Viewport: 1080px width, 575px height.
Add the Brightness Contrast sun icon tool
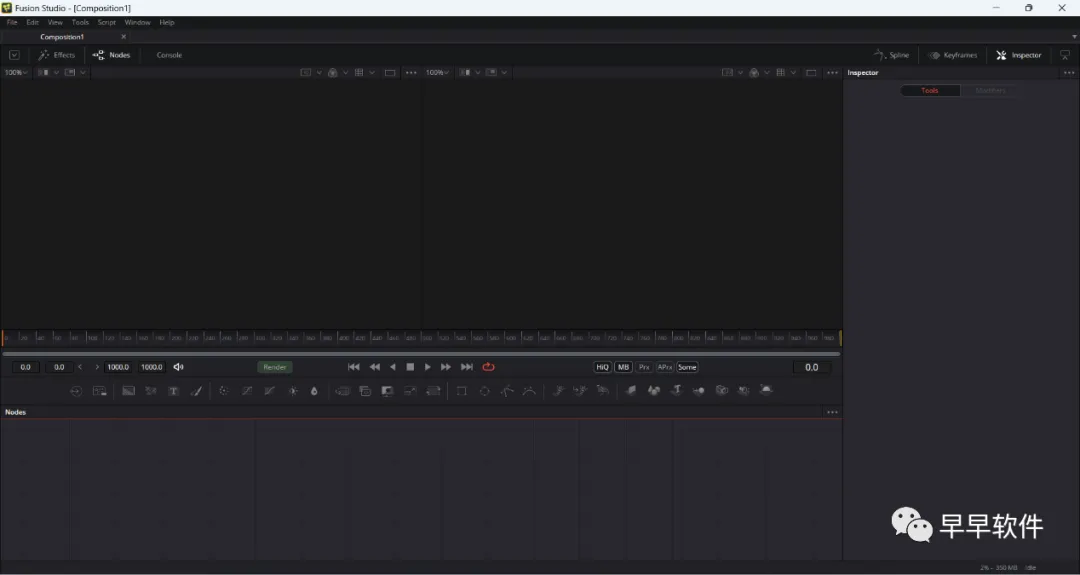tap(293, 390)
